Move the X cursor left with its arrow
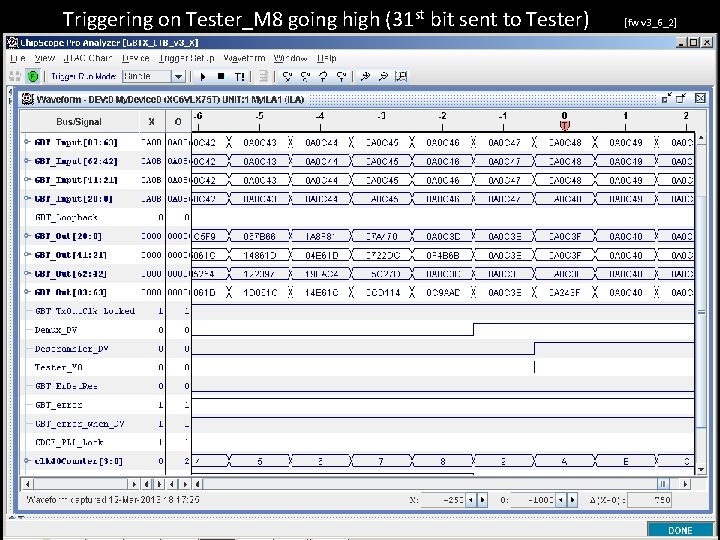 tap(471, 500)
